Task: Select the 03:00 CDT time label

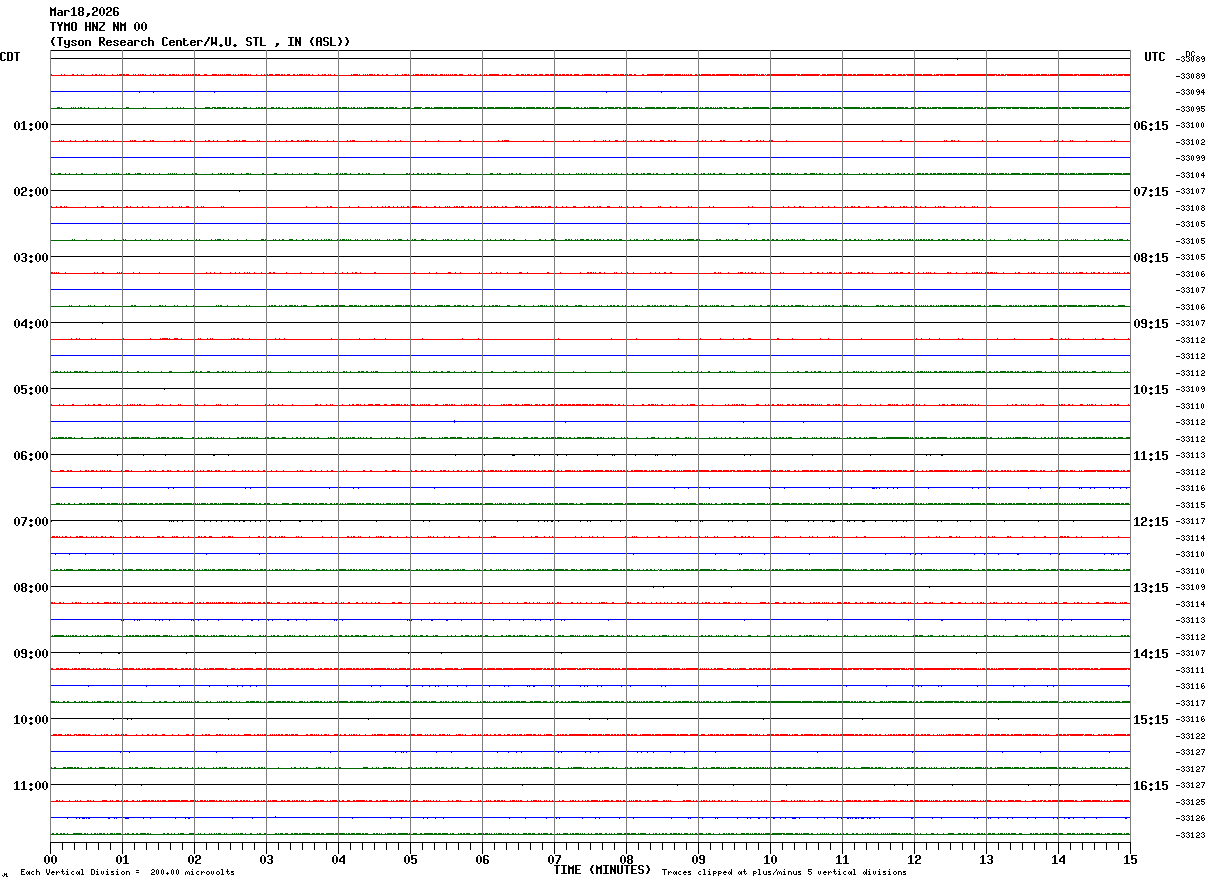Action: (x=31, y=258)
